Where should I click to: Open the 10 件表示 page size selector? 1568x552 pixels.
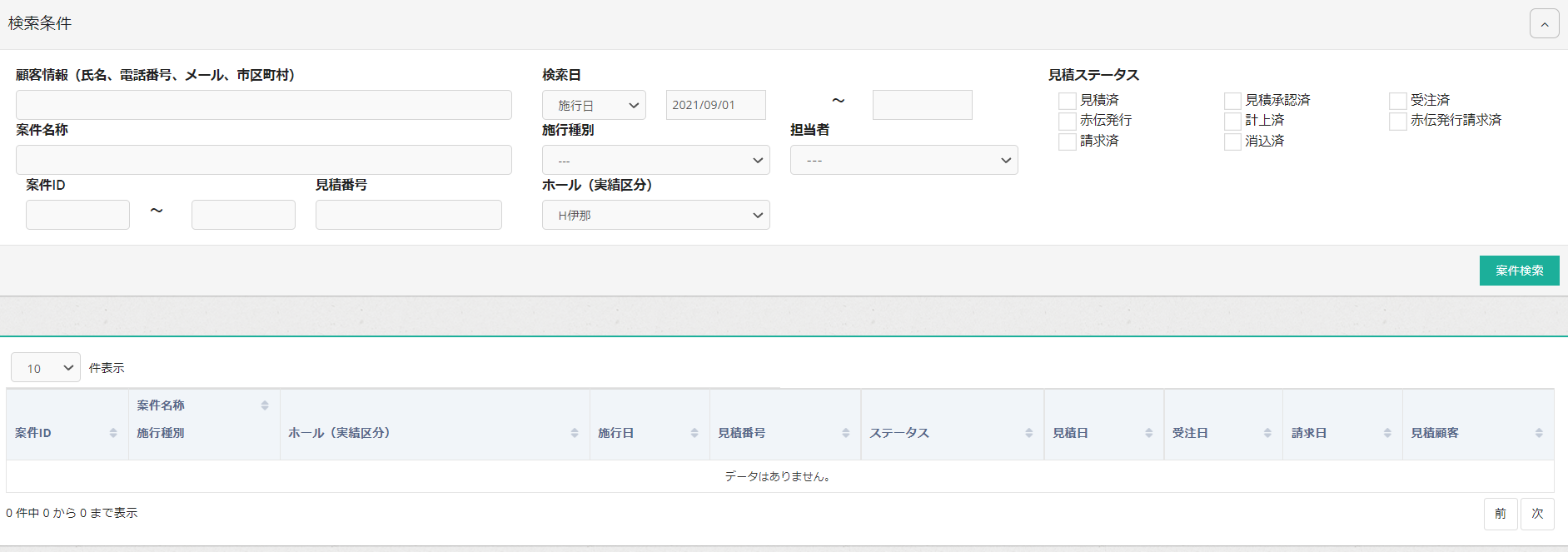point(46,367)
